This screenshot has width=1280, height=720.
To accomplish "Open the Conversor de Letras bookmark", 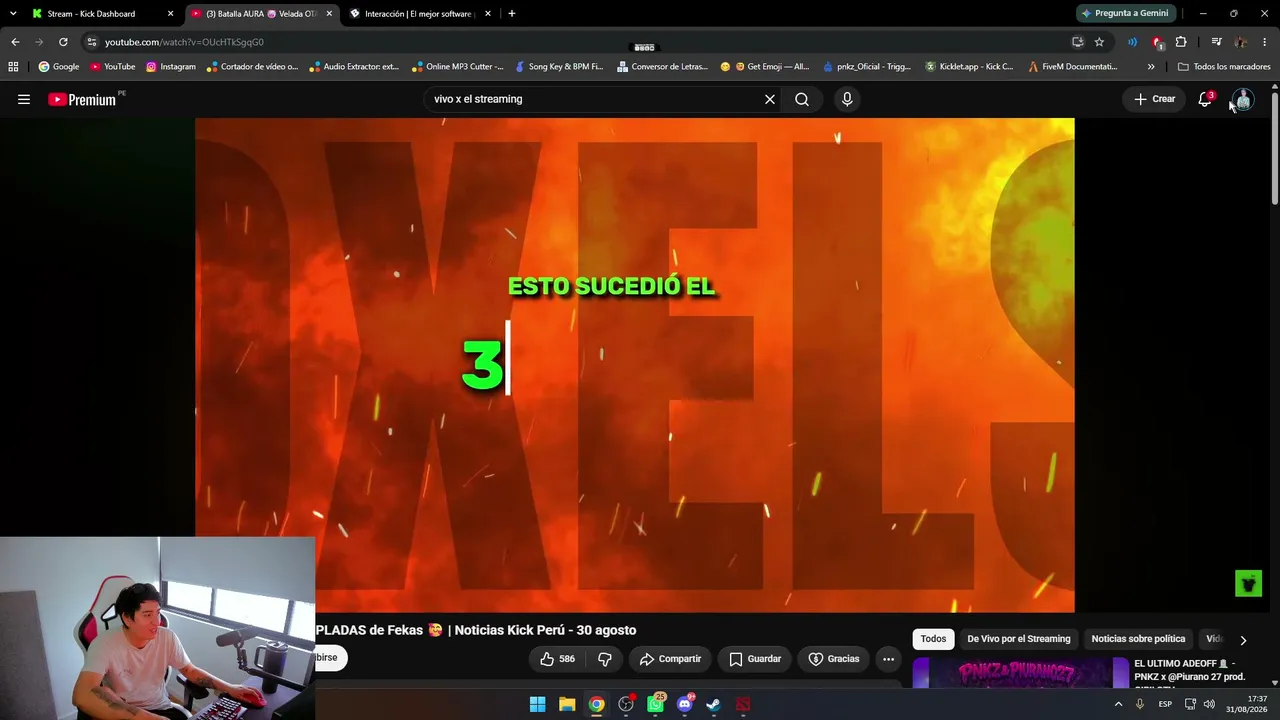I will (662, 67).
